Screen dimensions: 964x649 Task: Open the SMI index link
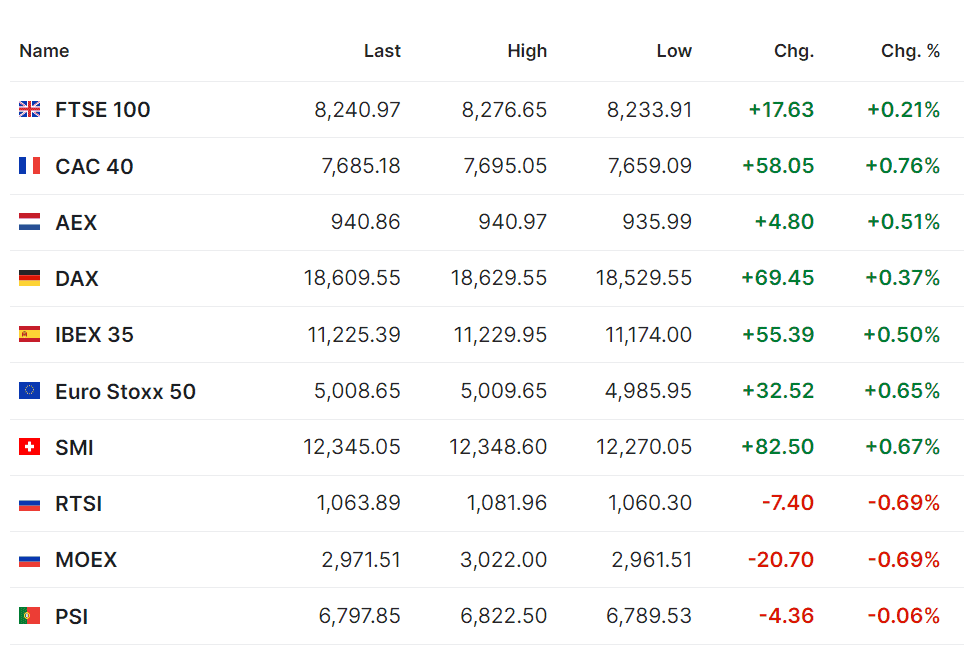coord(74,447)
